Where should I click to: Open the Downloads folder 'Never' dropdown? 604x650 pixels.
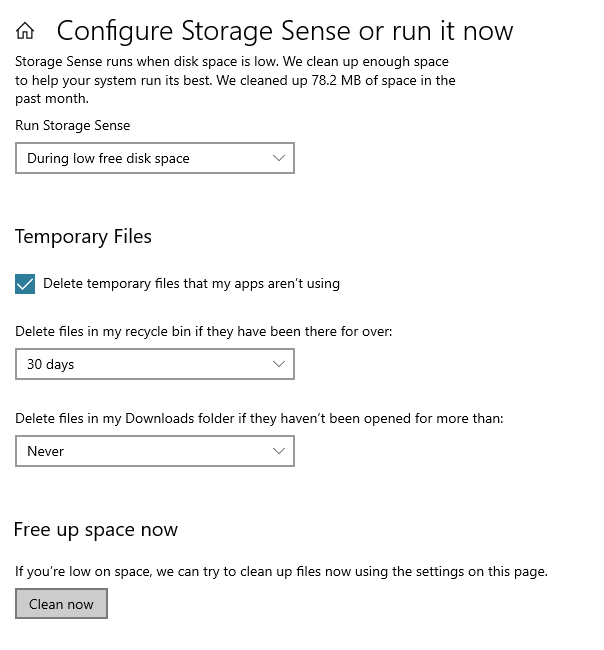pyautogui.click(x=155, y=451)
